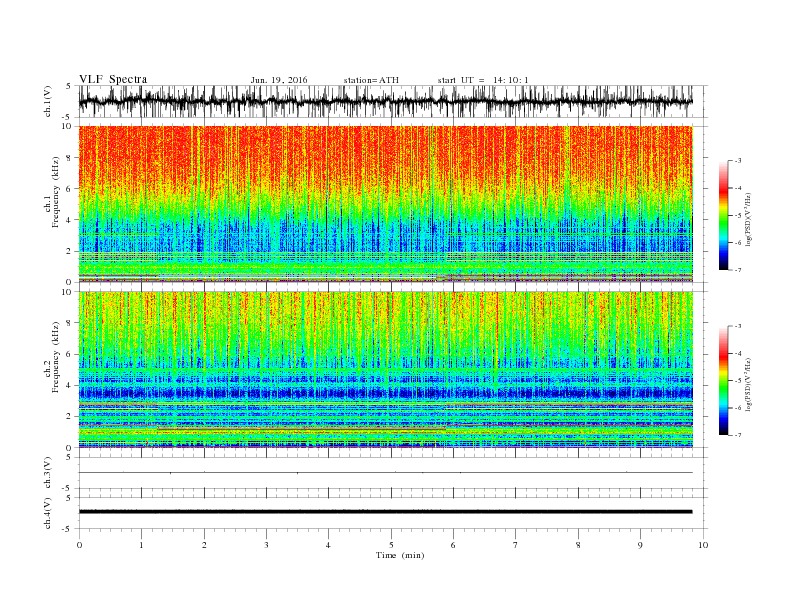The image size is (792, 612).
Task: Click the "VLF Spectra" plot title
Action: coord(113,79)
